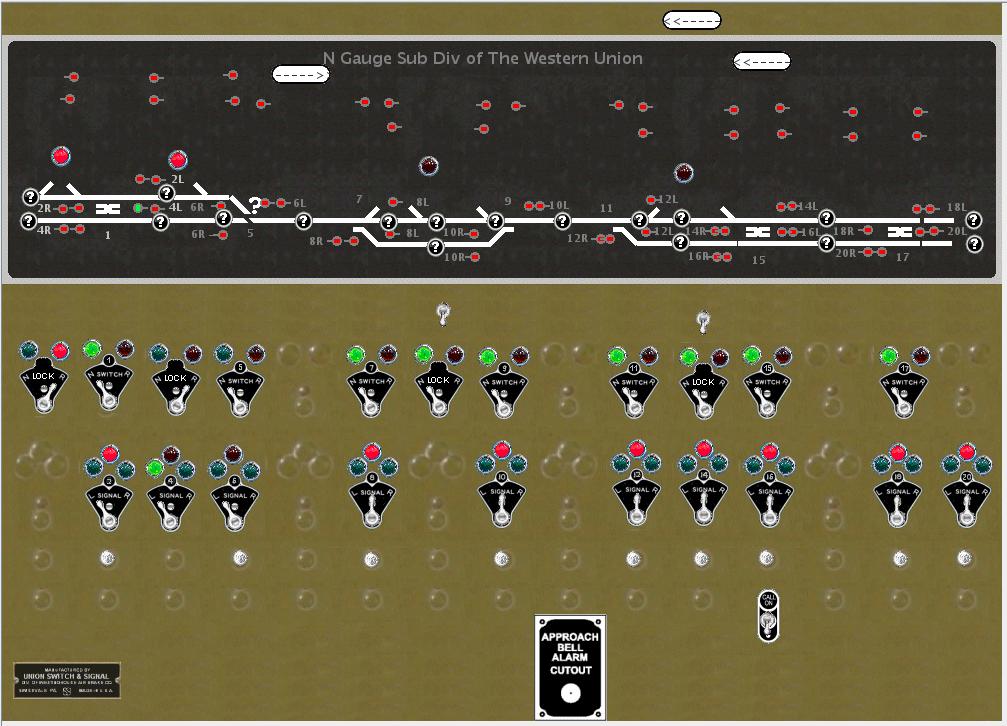Move signal lever number 20

[967, 500]
